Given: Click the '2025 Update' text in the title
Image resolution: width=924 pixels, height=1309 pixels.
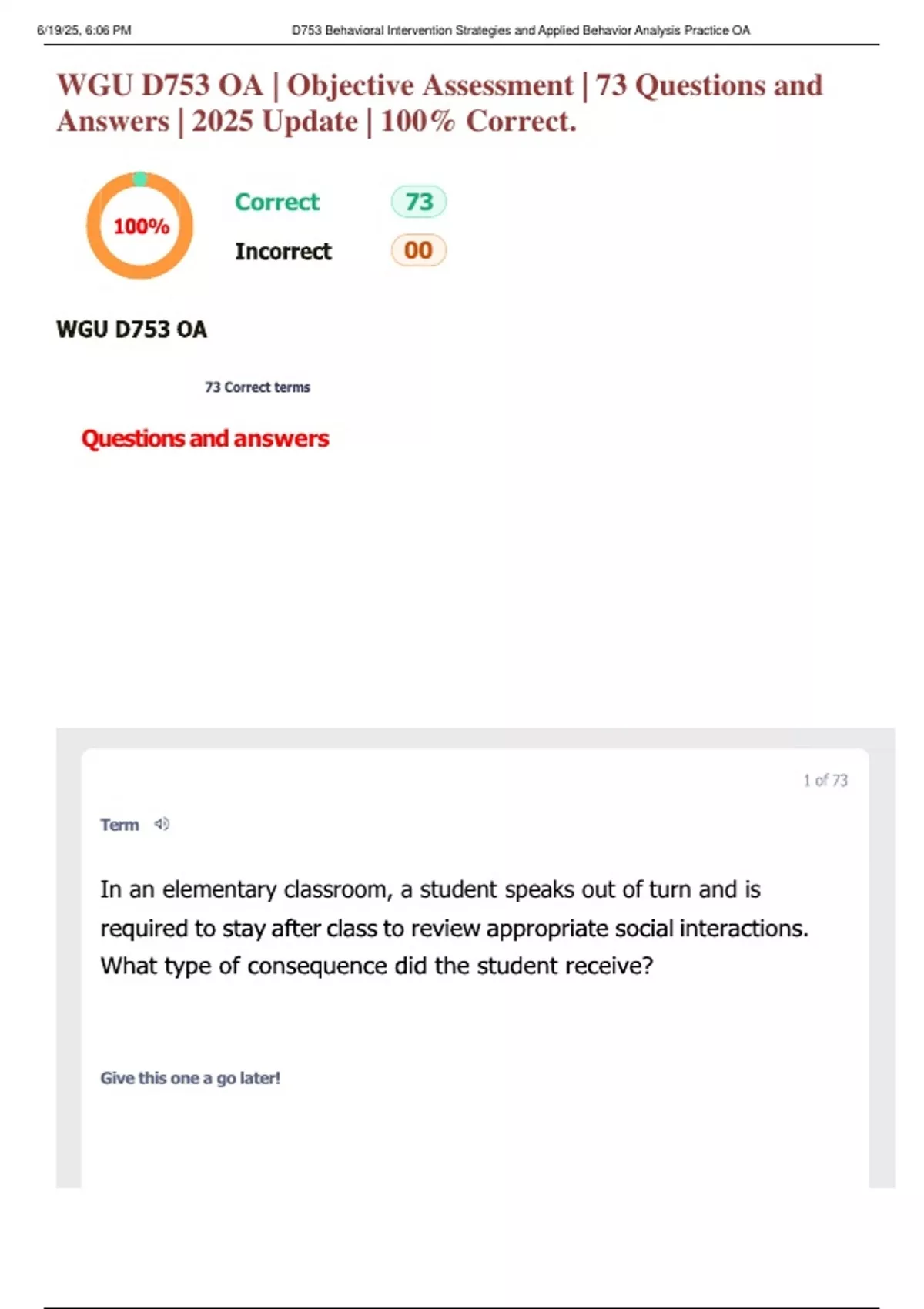Looking at the screenshot, I should click(x=274, y=122).
